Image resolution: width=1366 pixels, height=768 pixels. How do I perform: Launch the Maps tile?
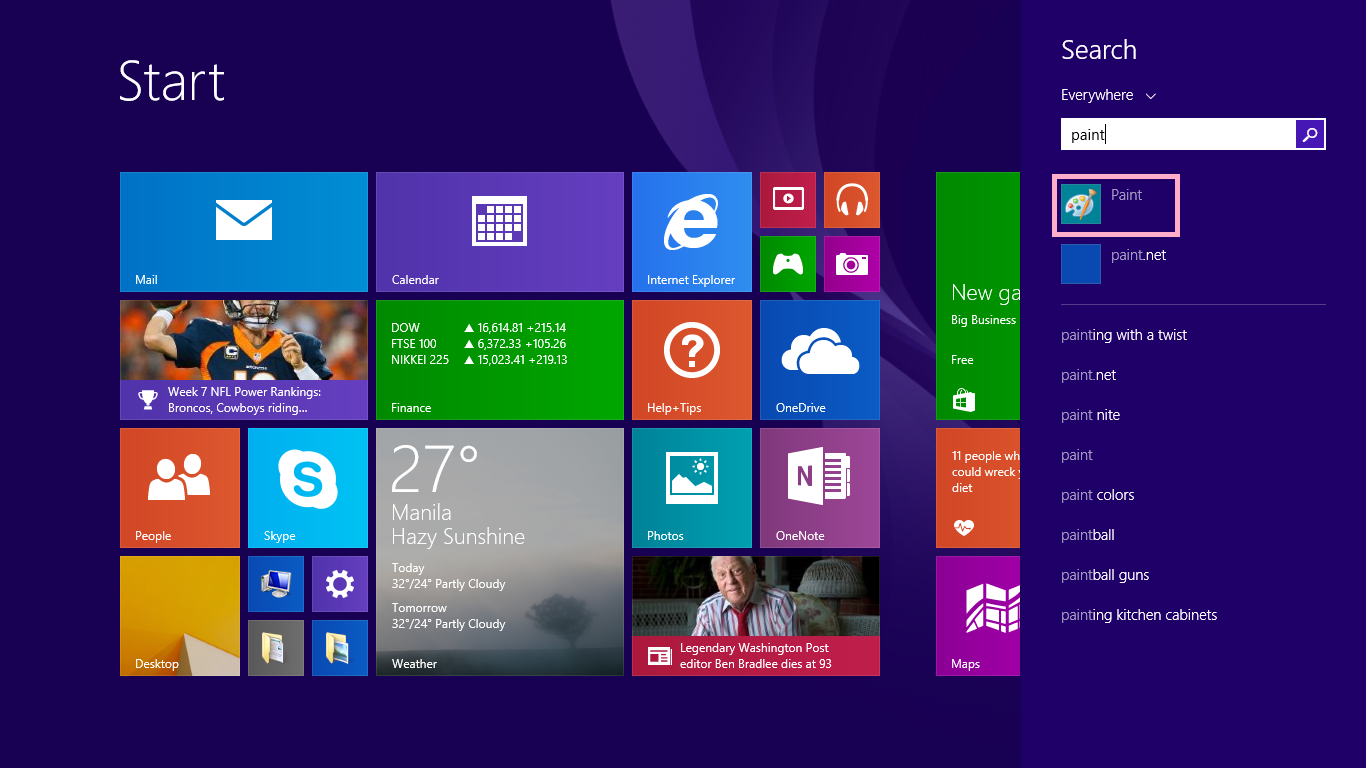coord(978,616)
